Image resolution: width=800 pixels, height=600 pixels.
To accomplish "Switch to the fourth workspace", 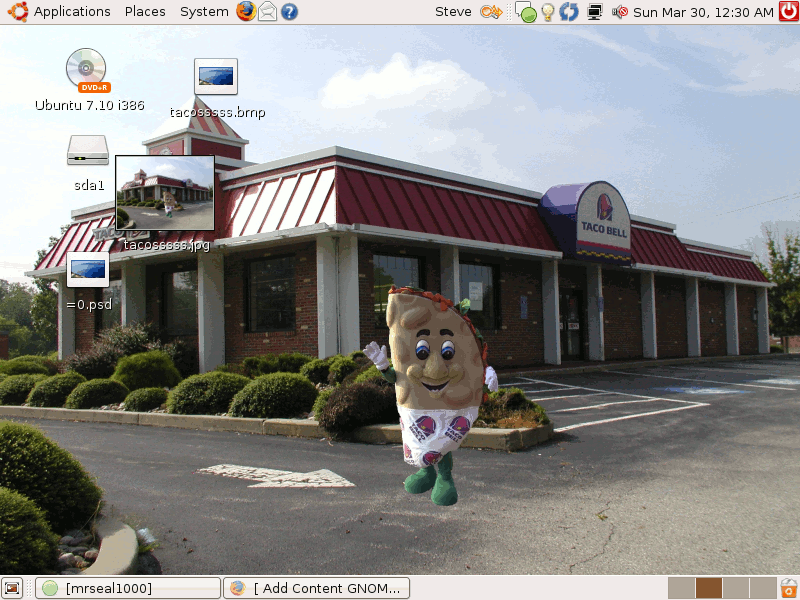I will tap(763, 588).
